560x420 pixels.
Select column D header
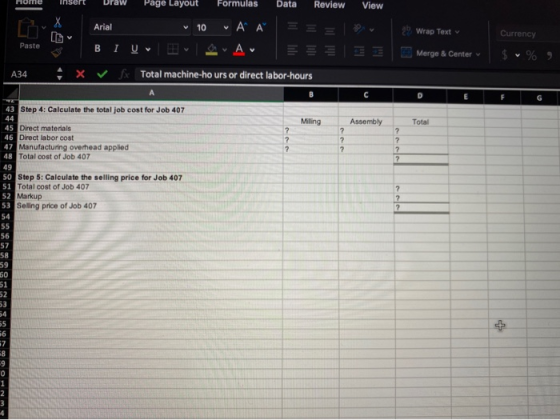click(x=420, y=95)
